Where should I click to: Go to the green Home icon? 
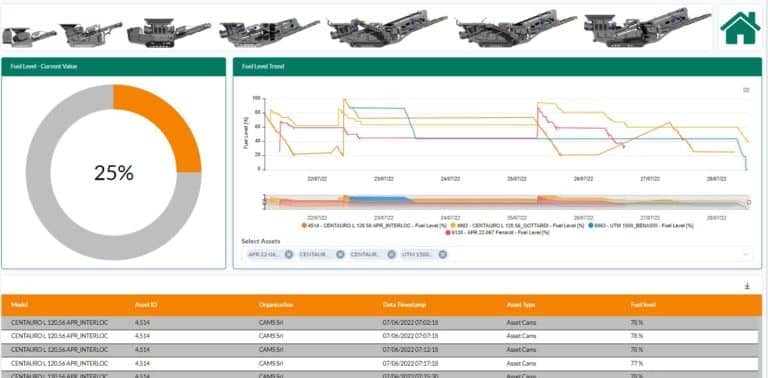coord(740,28)
